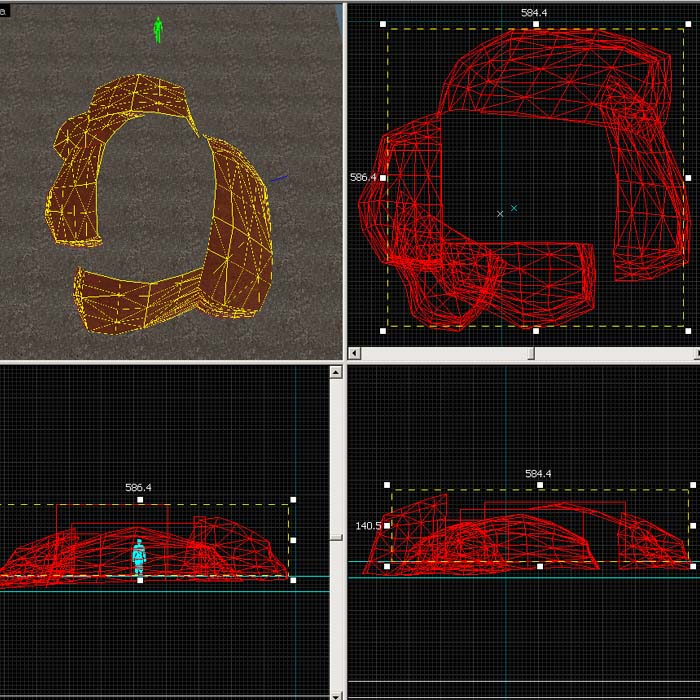Click the bottom-right selection handle in top view
Image resolution: width=700 pixels, height=700 pixels.
tap(688, 330)
